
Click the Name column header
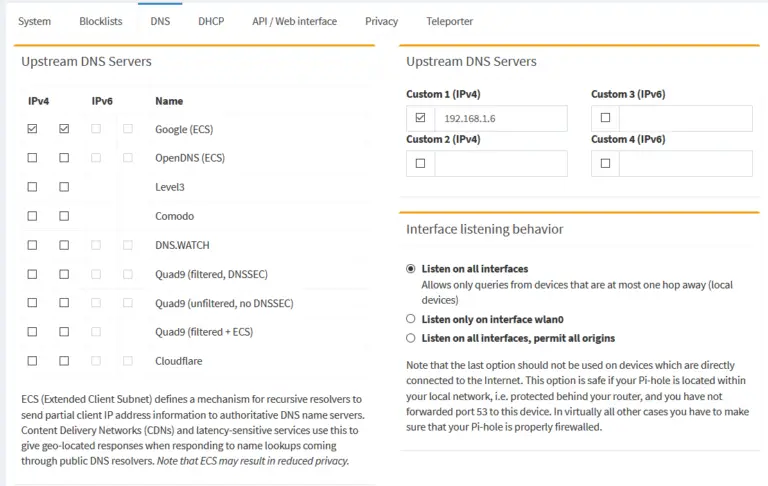169,101
